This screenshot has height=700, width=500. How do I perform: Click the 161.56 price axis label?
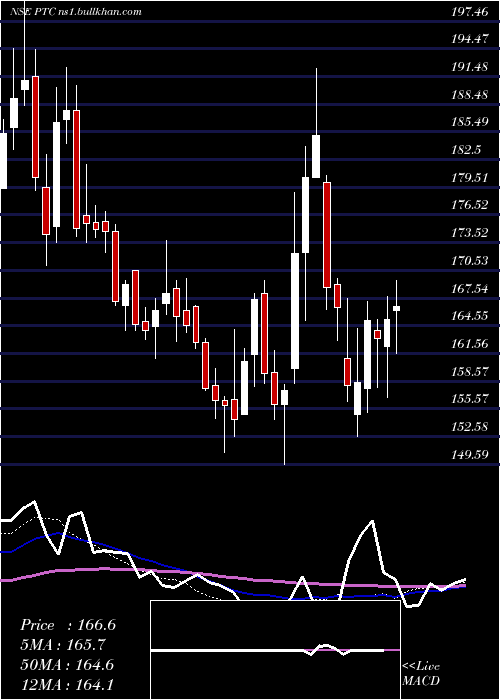coord(469,343)
